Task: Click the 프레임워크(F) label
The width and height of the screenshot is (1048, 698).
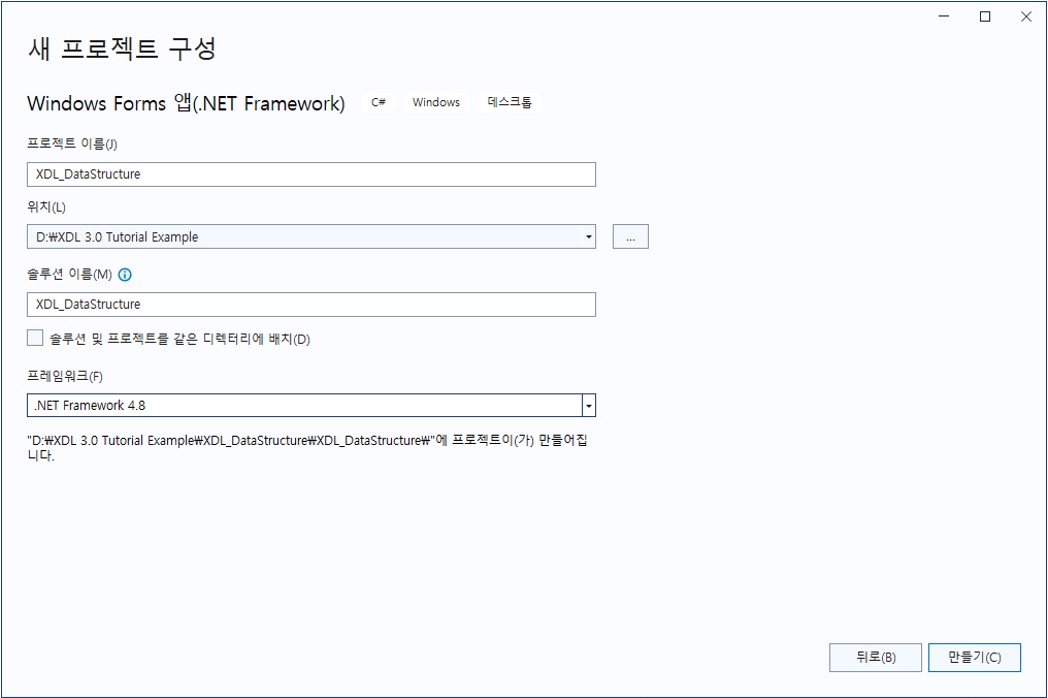Action: (65, 376)
